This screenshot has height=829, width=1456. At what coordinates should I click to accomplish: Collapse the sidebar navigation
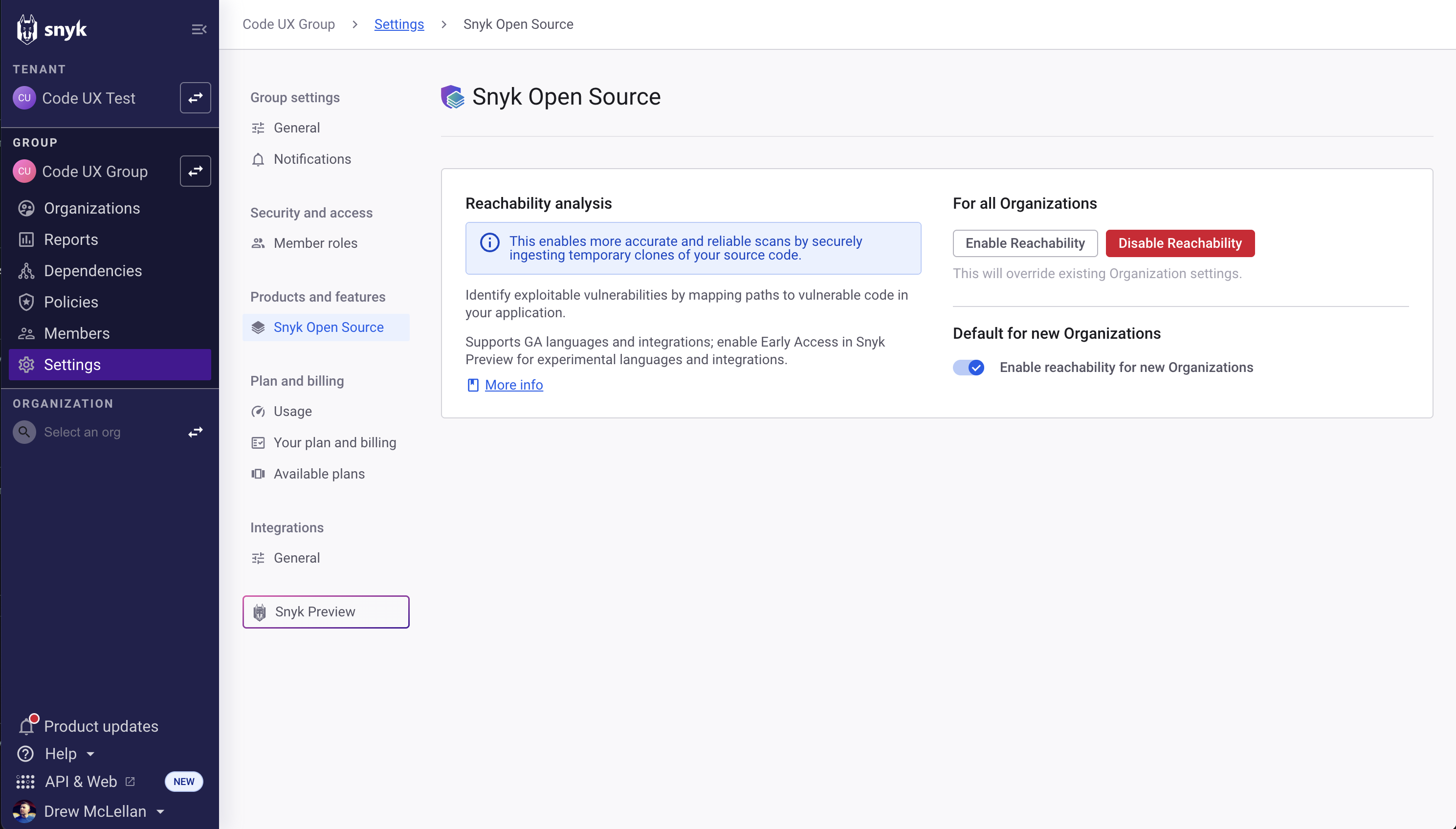click(x=199, y=29)
